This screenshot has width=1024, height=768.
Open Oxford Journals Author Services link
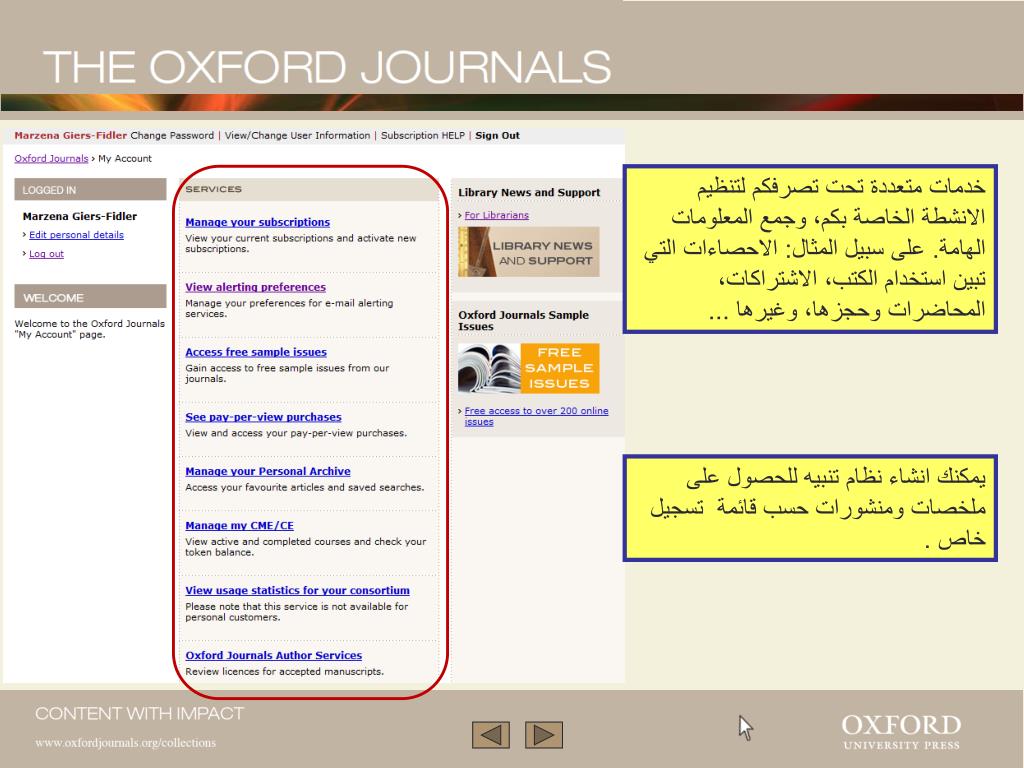274,655
